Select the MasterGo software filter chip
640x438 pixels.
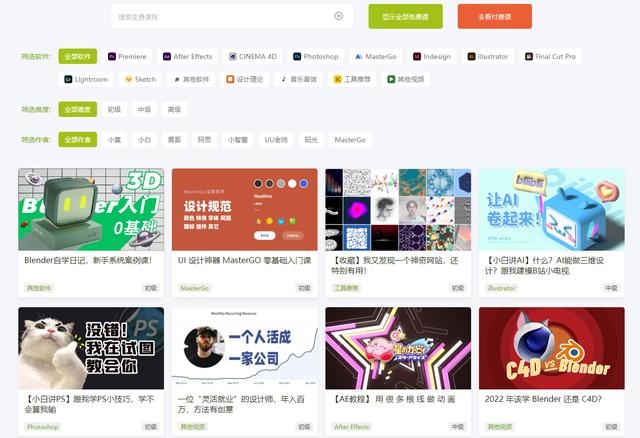[376, 56]
